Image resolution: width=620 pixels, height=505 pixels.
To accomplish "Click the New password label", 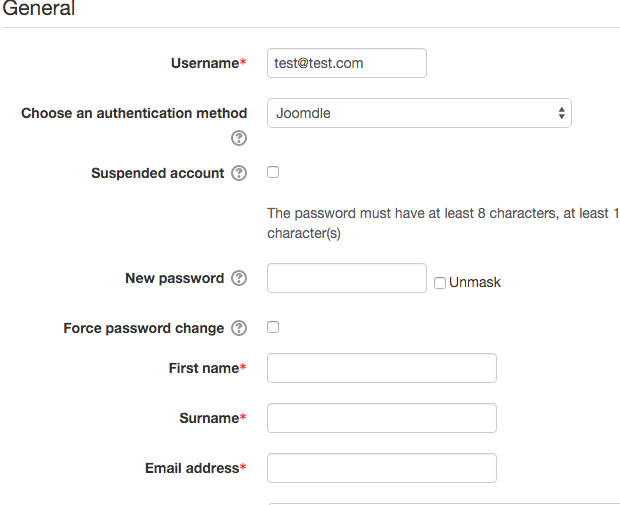I will tap(174, 278).
